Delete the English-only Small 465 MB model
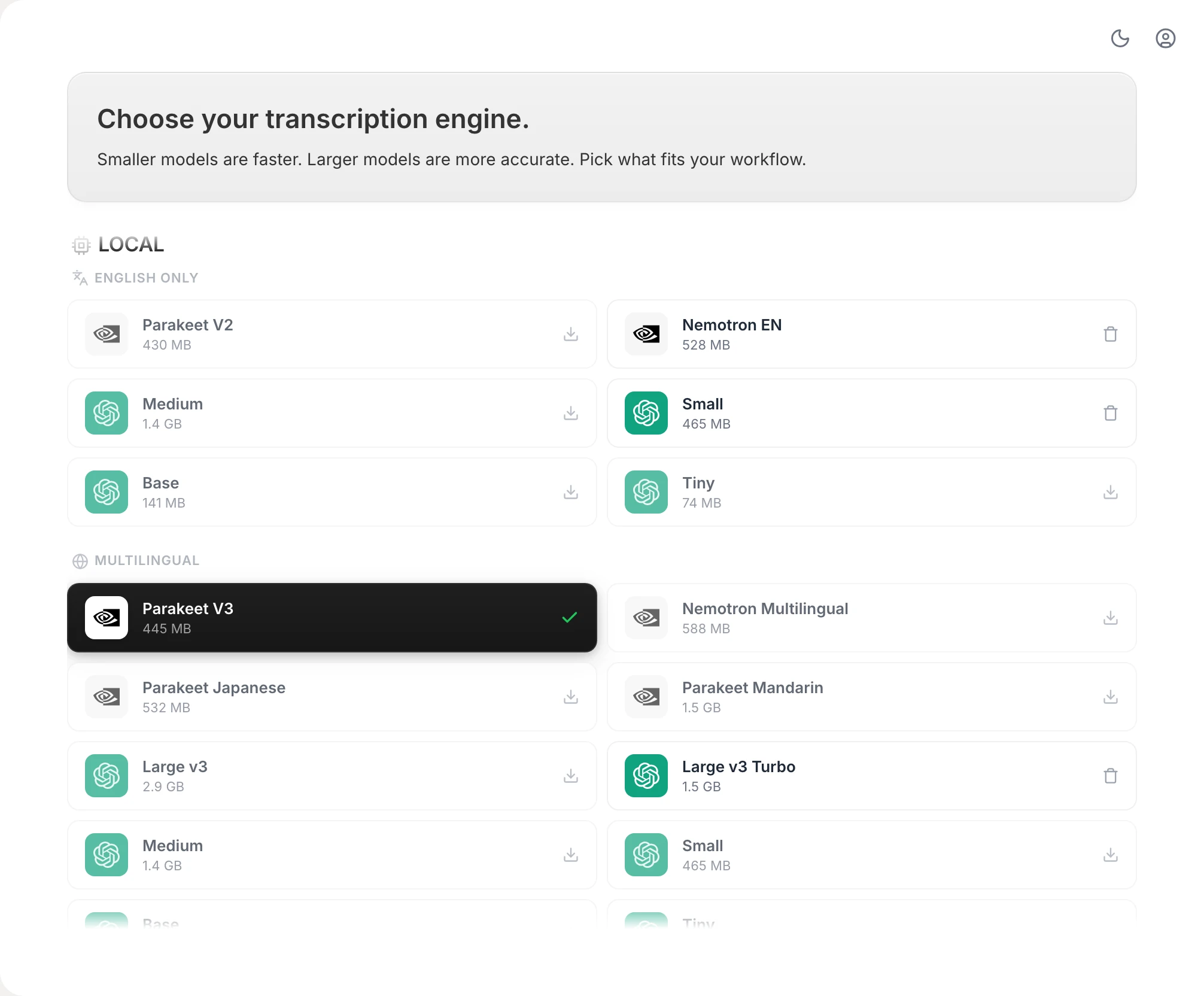This screenshot has width=1204, height=996. (x=1111, y=413)
